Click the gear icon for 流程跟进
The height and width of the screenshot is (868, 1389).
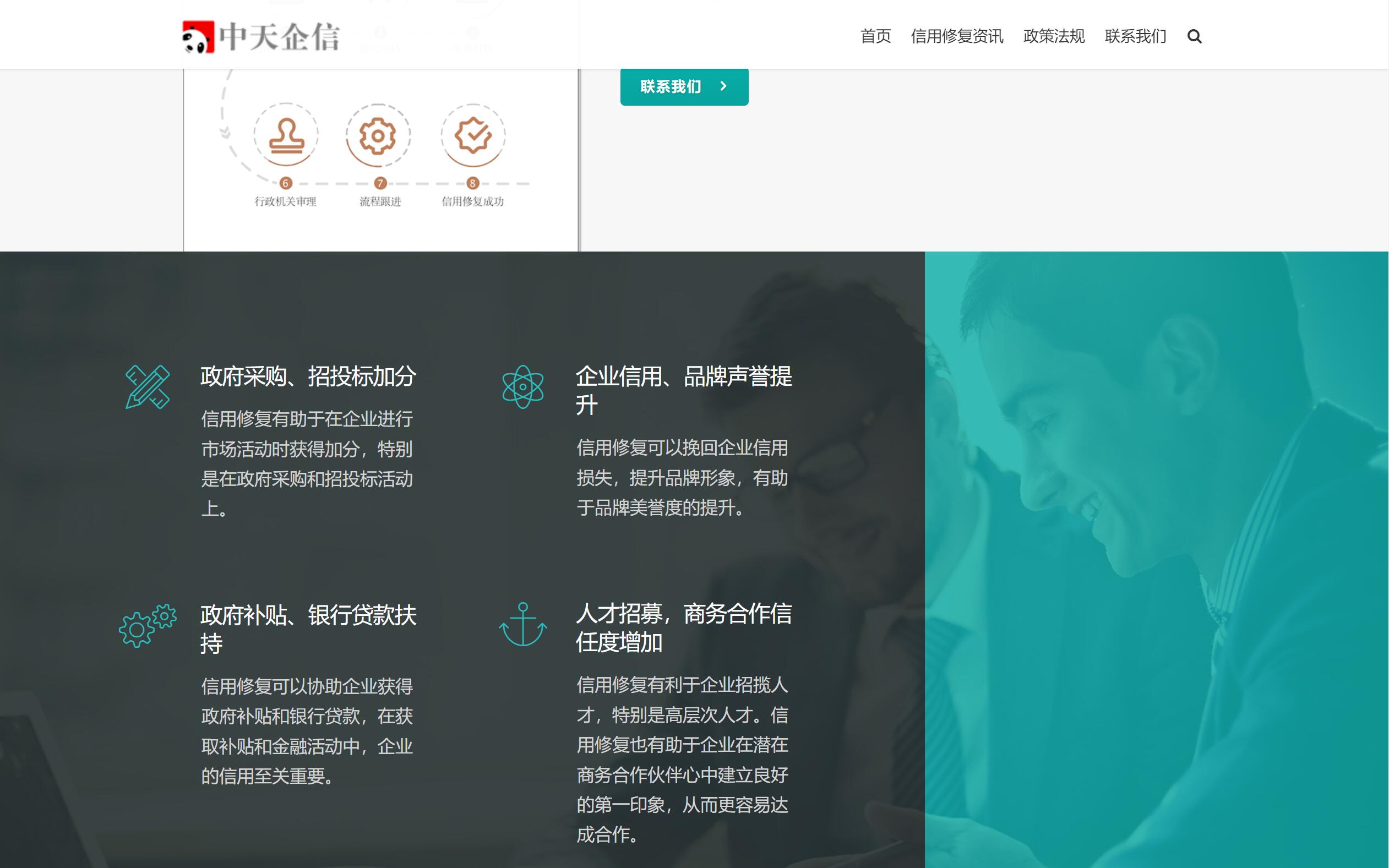(378, 136)
